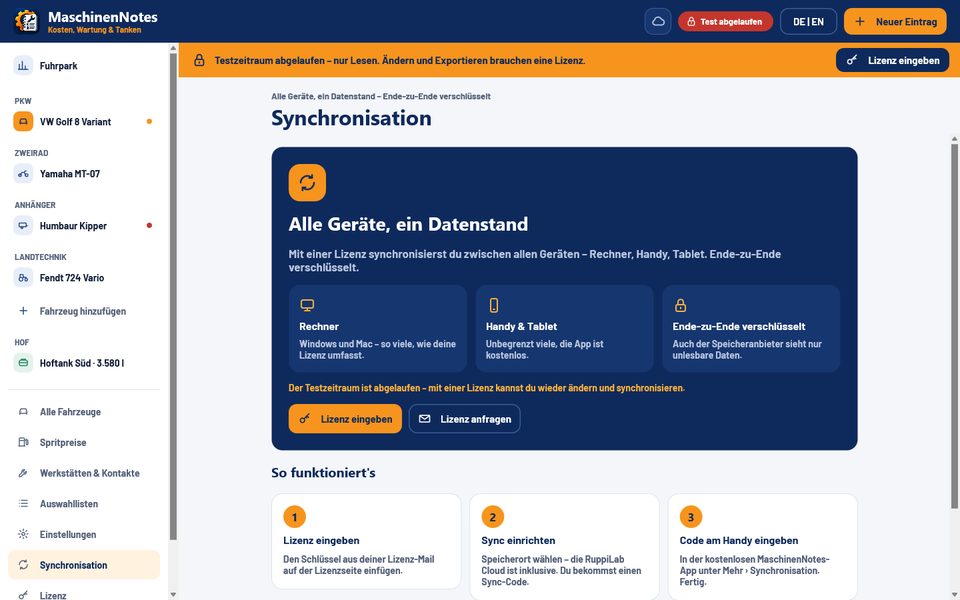960x600 pixels.
Task: Click the orange status dot beside VW Golf
Action: (149, 121)
